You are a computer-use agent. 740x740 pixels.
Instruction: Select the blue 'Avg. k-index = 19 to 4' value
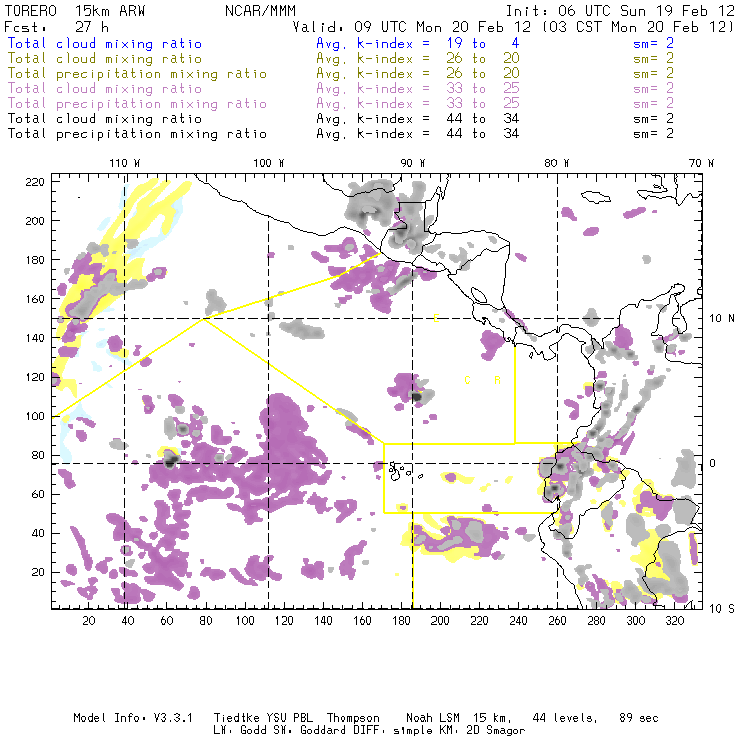pyautogui.click(x=418, y=44)
